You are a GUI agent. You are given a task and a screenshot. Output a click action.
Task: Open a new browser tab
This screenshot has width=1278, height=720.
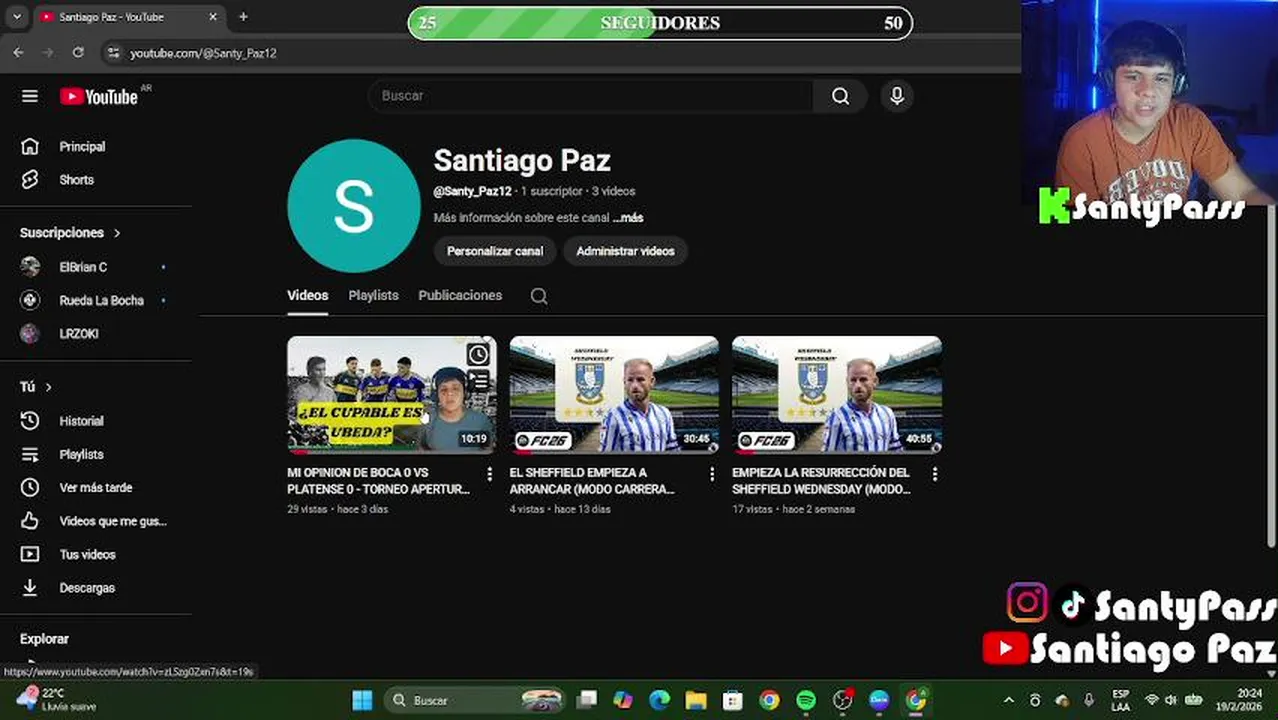243,17
